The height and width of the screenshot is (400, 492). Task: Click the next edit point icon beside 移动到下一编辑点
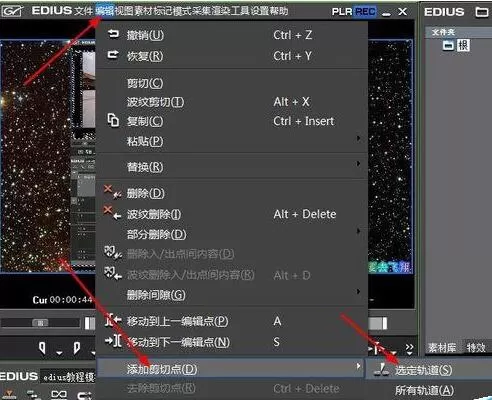click(x=113, y=341)
